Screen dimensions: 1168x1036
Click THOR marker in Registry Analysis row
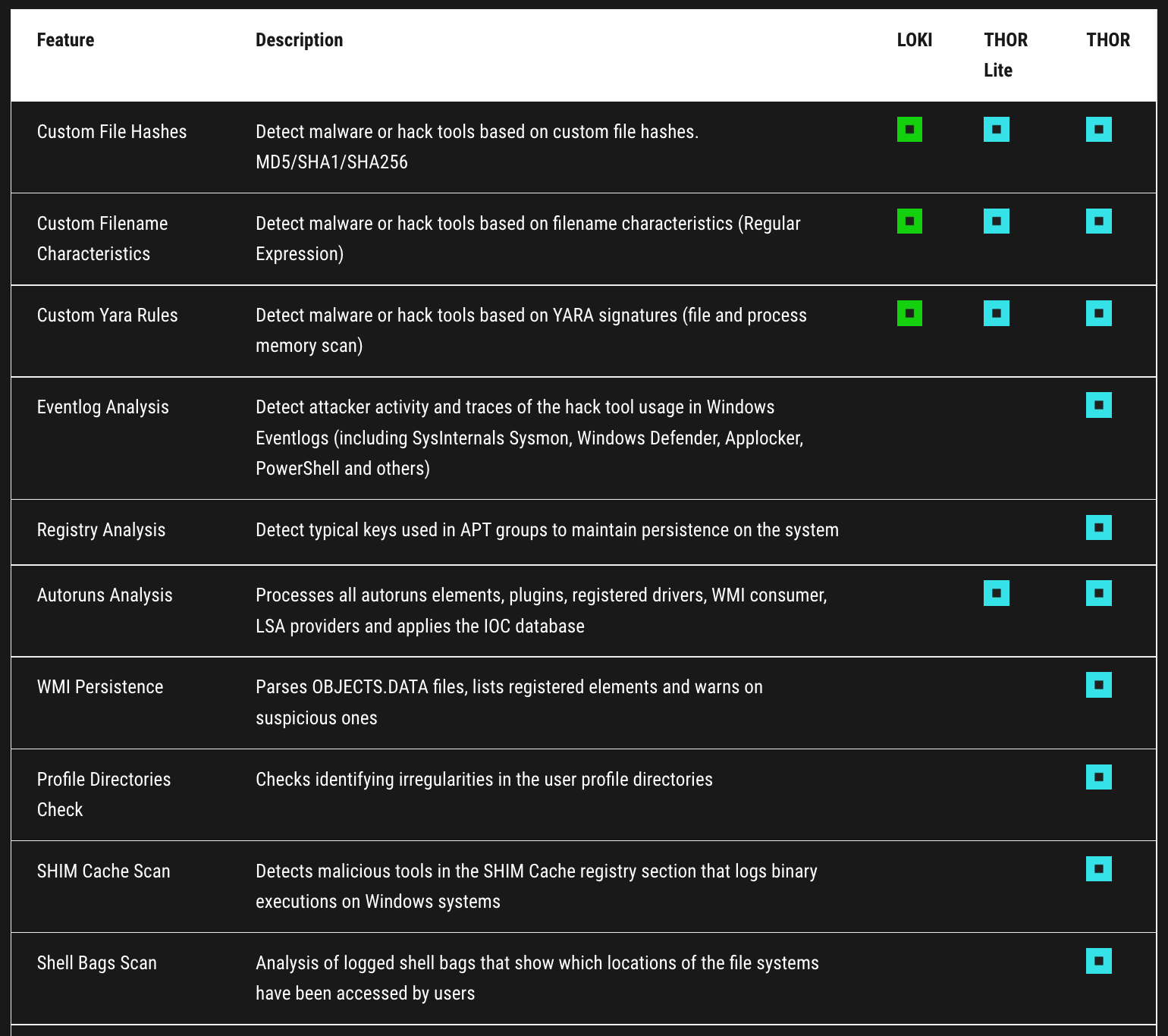1098,527
